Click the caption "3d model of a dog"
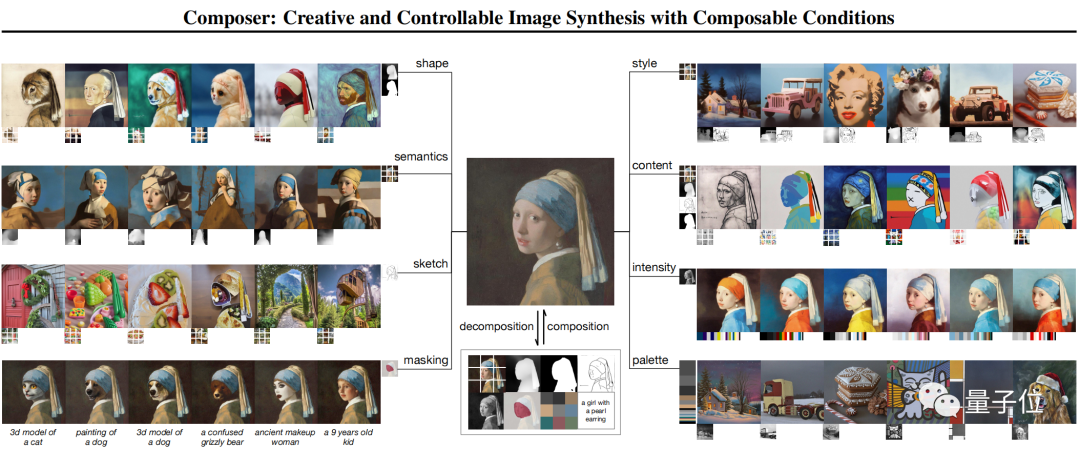 click(x=159, y=437)
